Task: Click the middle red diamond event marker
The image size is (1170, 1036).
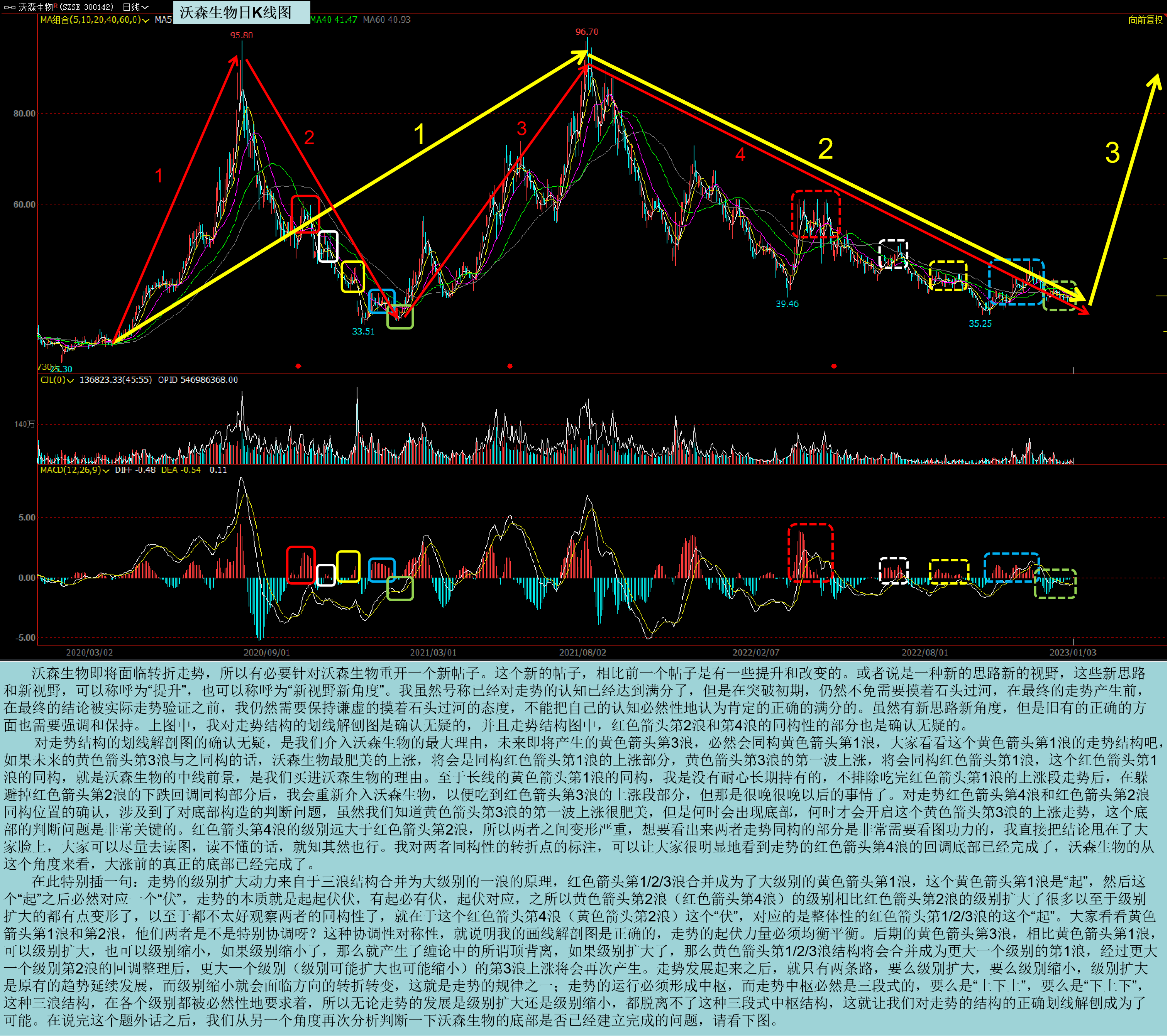Action: point(510,366)
